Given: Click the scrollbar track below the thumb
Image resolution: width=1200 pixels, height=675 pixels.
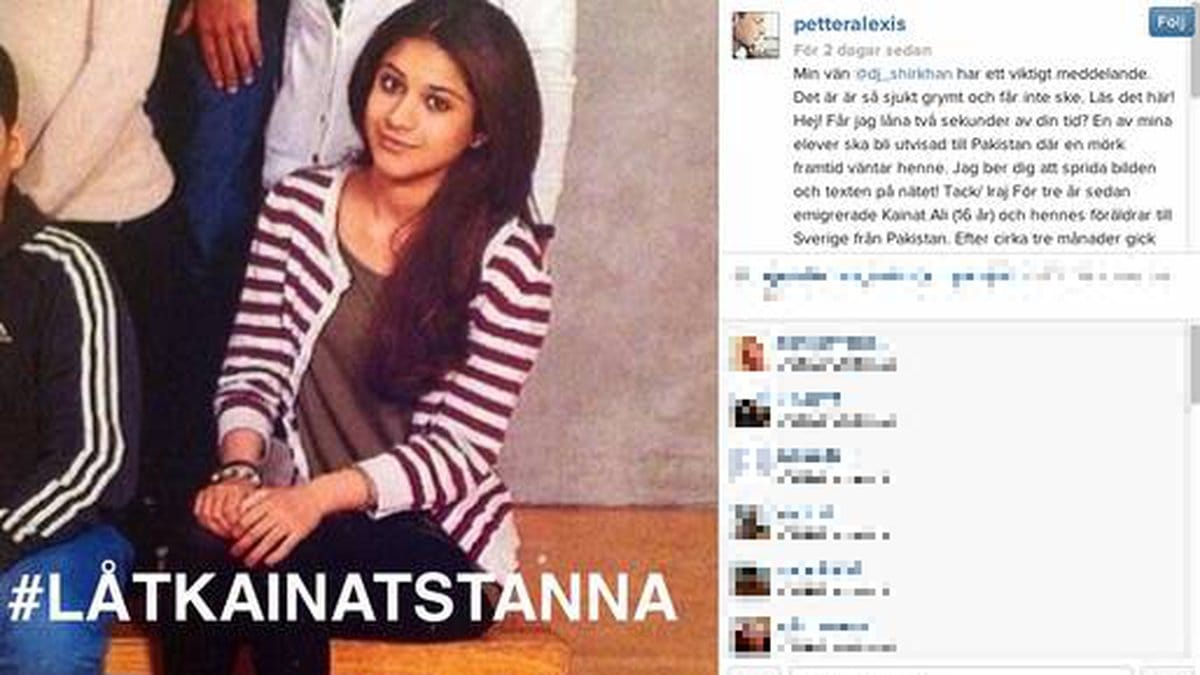Looking at the screenshot, I should [1193, 530].
